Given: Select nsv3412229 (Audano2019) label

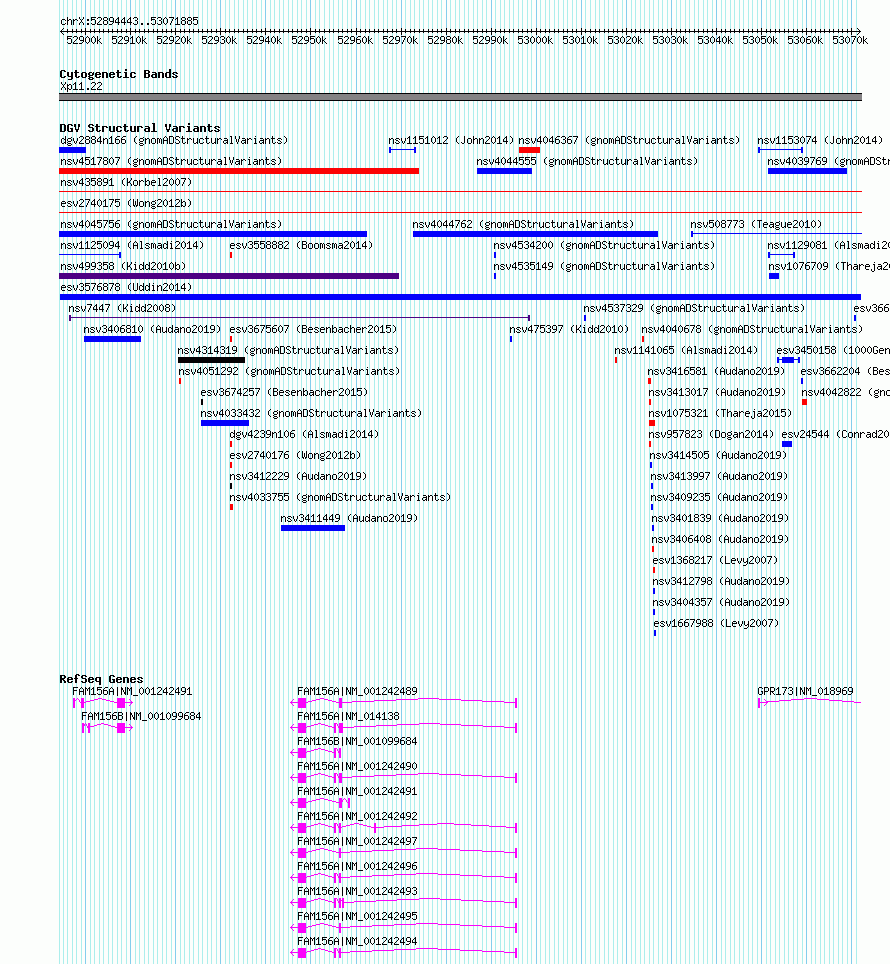Looking at the screenshot, I should [298, 476].
